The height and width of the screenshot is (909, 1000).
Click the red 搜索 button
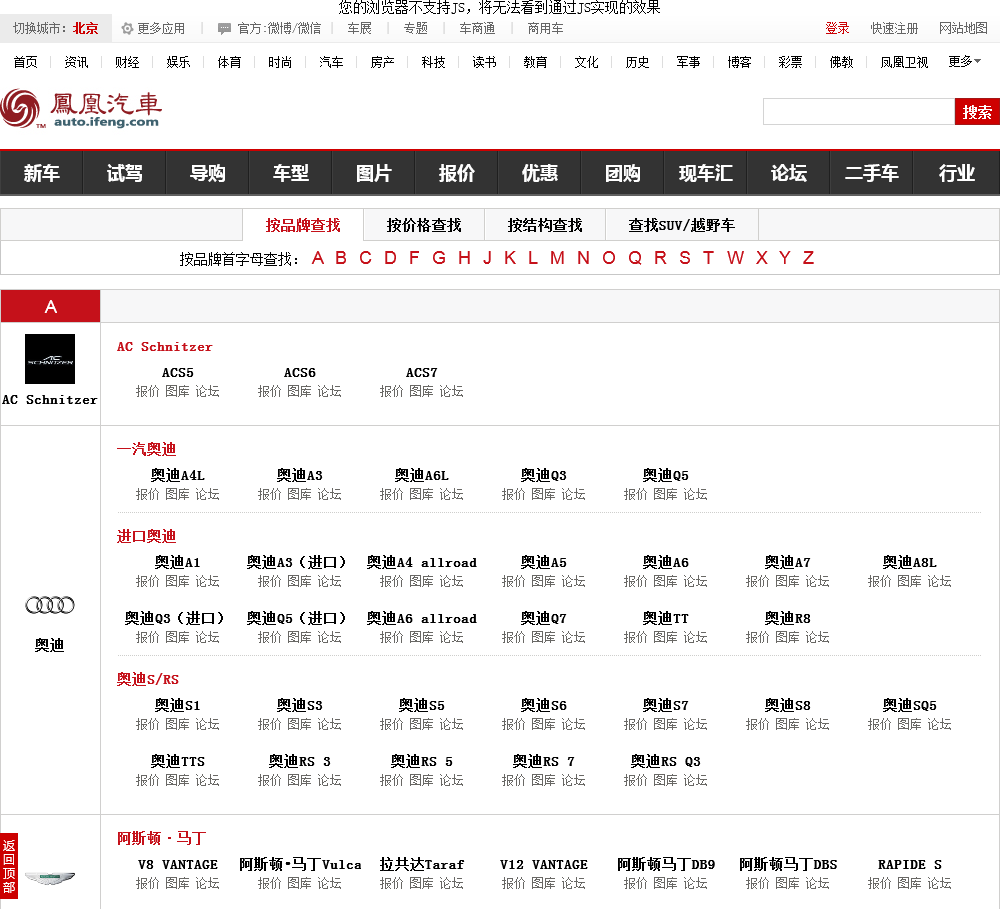tap(977, 112)
